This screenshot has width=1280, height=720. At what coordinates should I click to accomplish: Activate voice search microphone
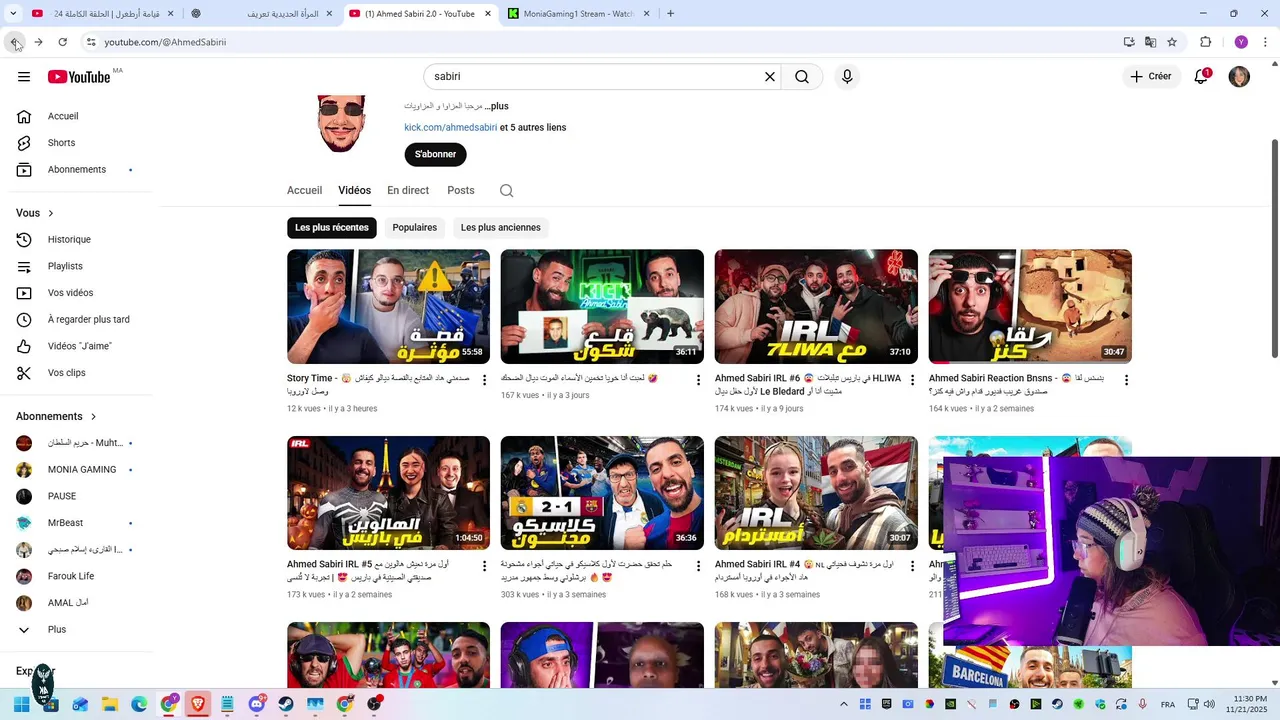[x=847, y=77]
